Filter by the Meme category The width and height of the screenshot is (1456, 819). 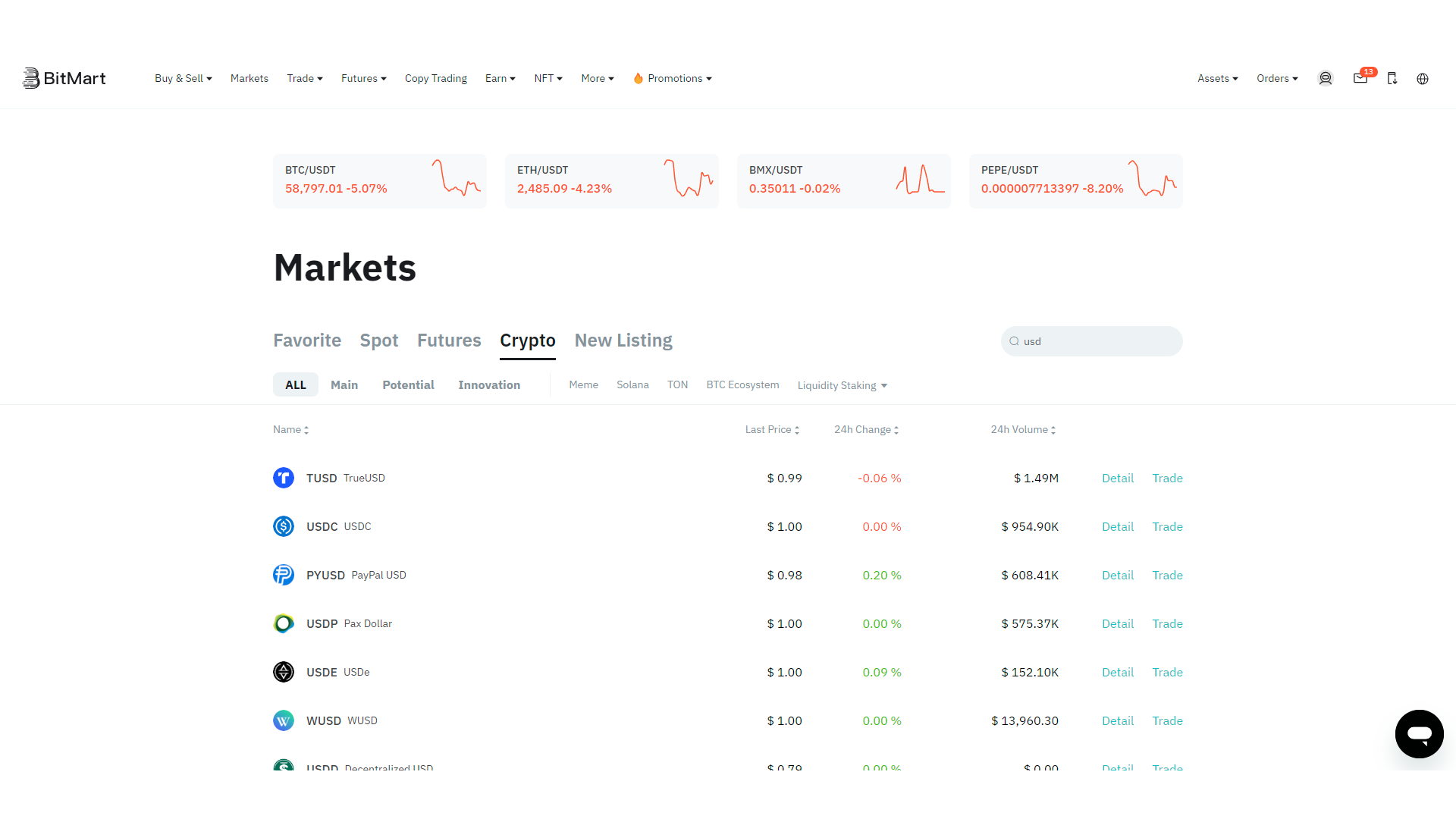point(584,385)
